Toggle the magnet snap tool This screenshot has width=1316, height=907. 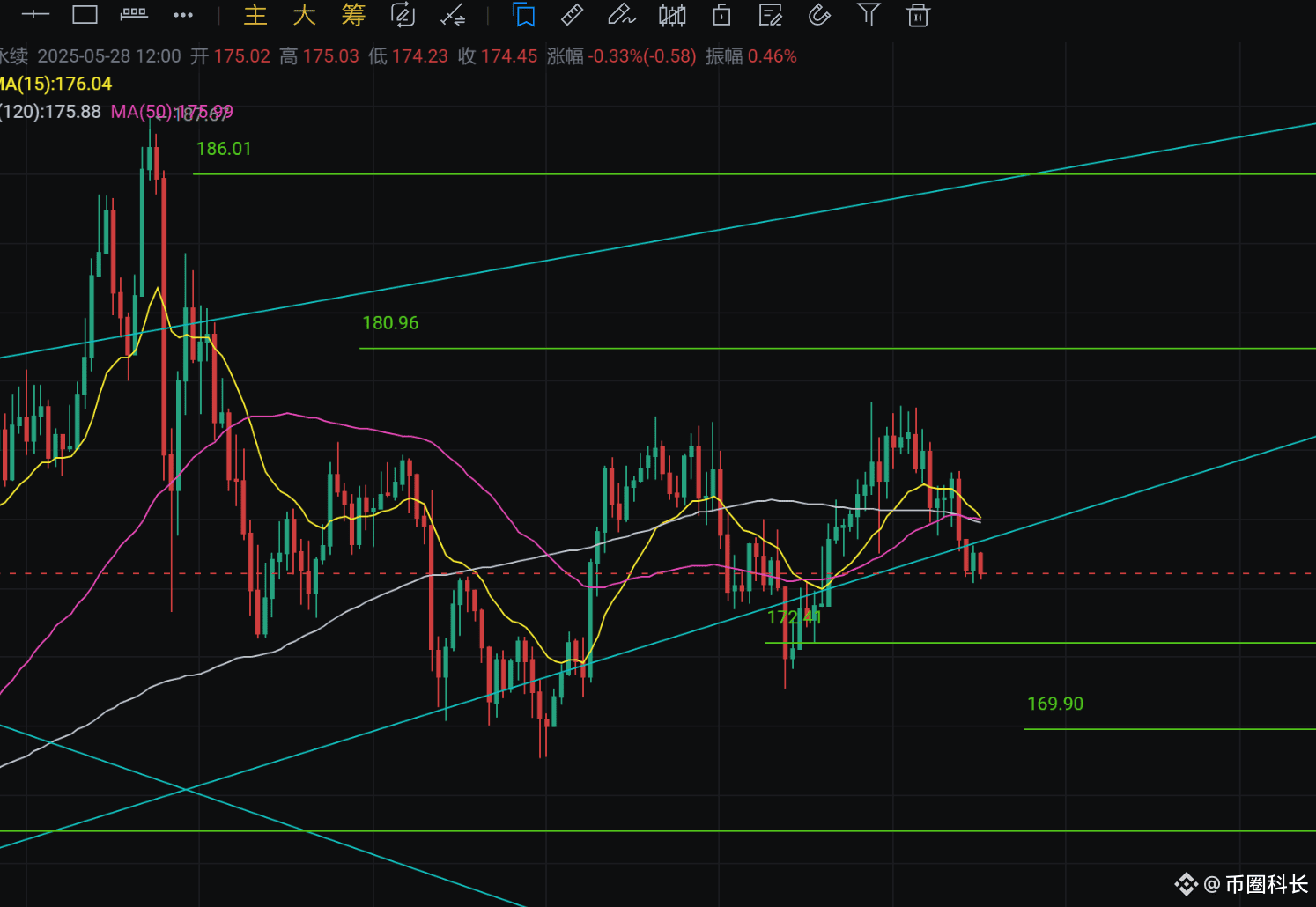click(x=819, y=15)
